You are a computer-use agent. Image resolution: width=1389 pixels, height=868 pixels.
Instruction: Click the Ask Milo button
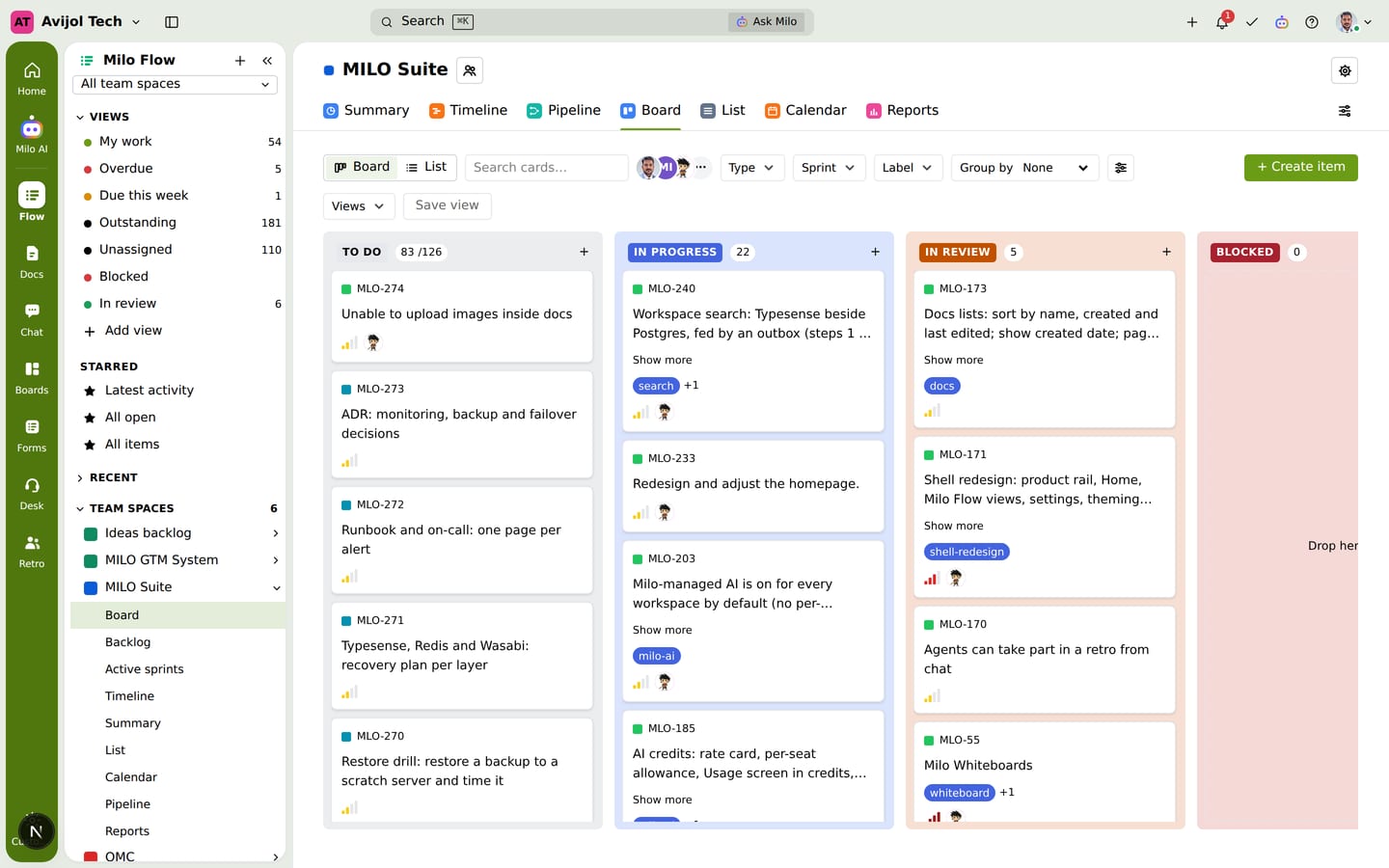[x=768, y=21]
